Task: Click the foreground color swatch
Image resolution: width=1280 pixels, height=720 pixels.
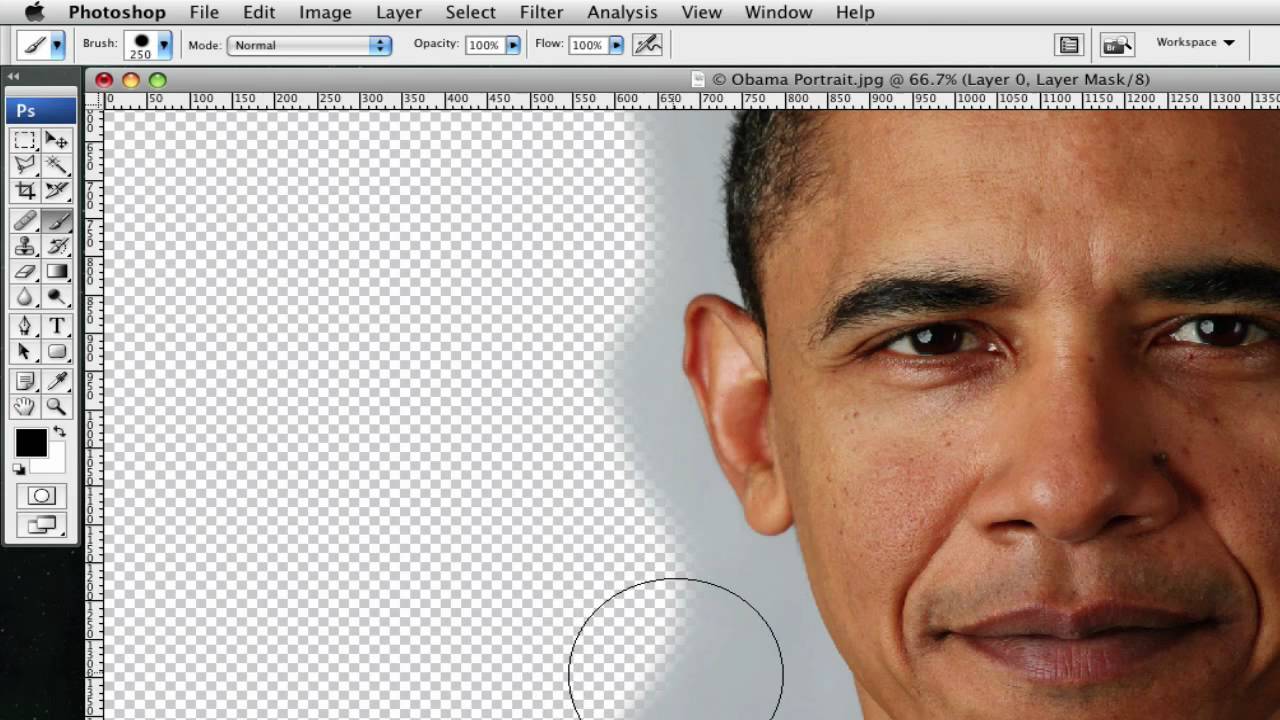Action: tap(30, 443)
